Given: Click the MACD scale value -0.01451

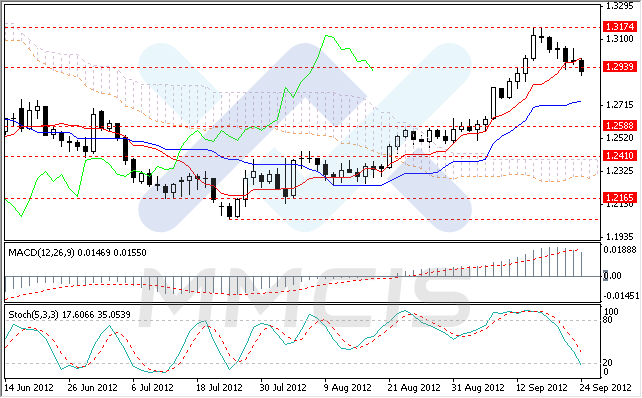Looking at the screenshot, I should coord(621,296).
